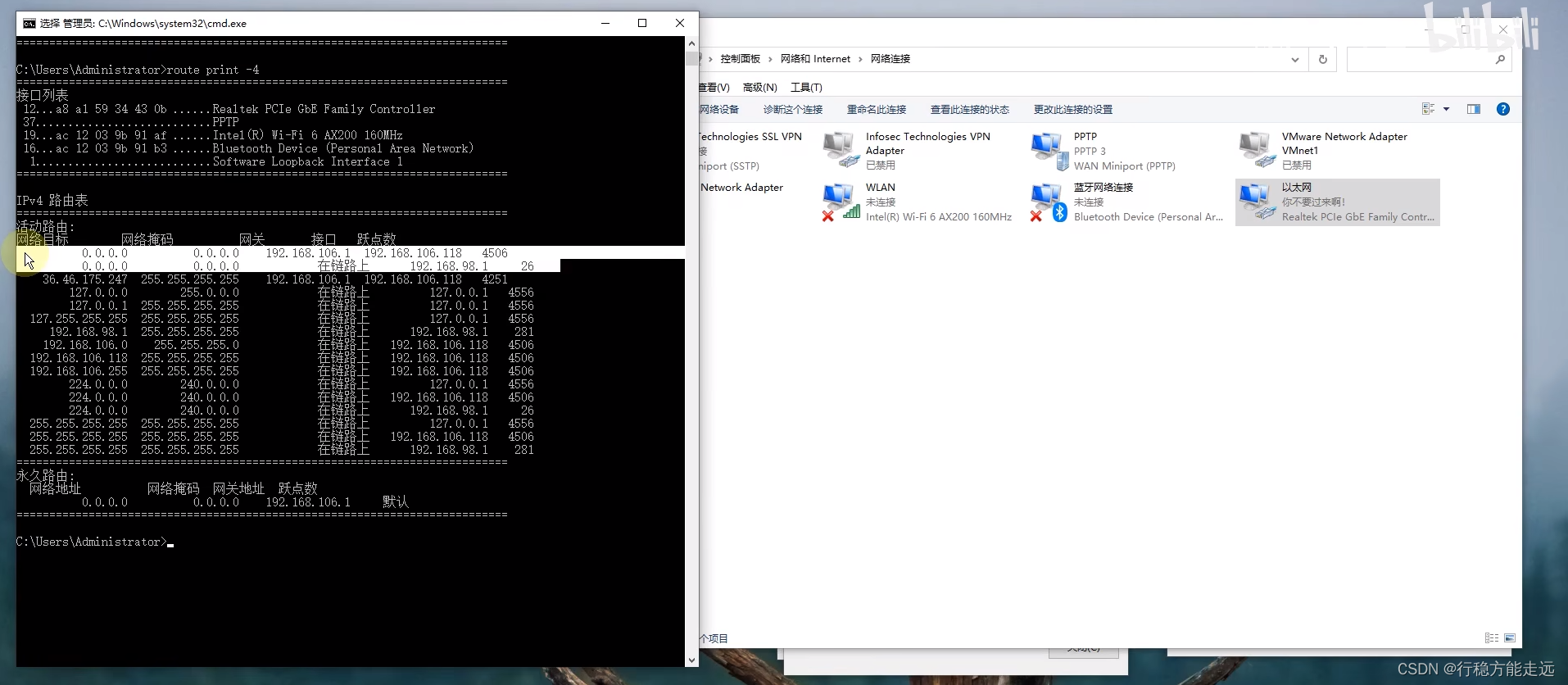Click the WLAN 未连接 status text
This screenshot has height=685, width=1568.
[x=881, y=202]
